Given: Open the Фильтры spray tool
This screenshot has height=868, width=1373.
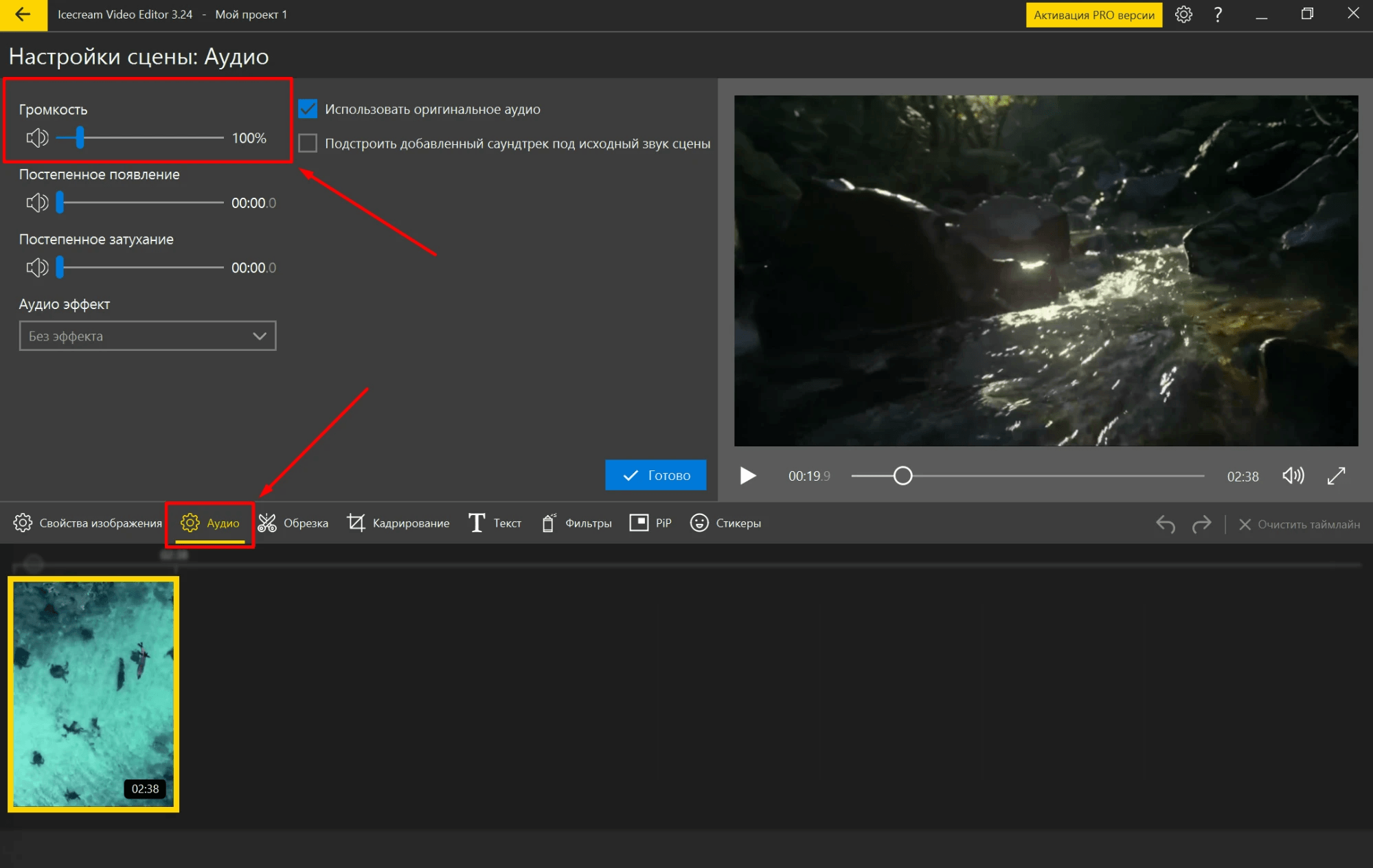Looking at the screenshot, I should 576,523.
